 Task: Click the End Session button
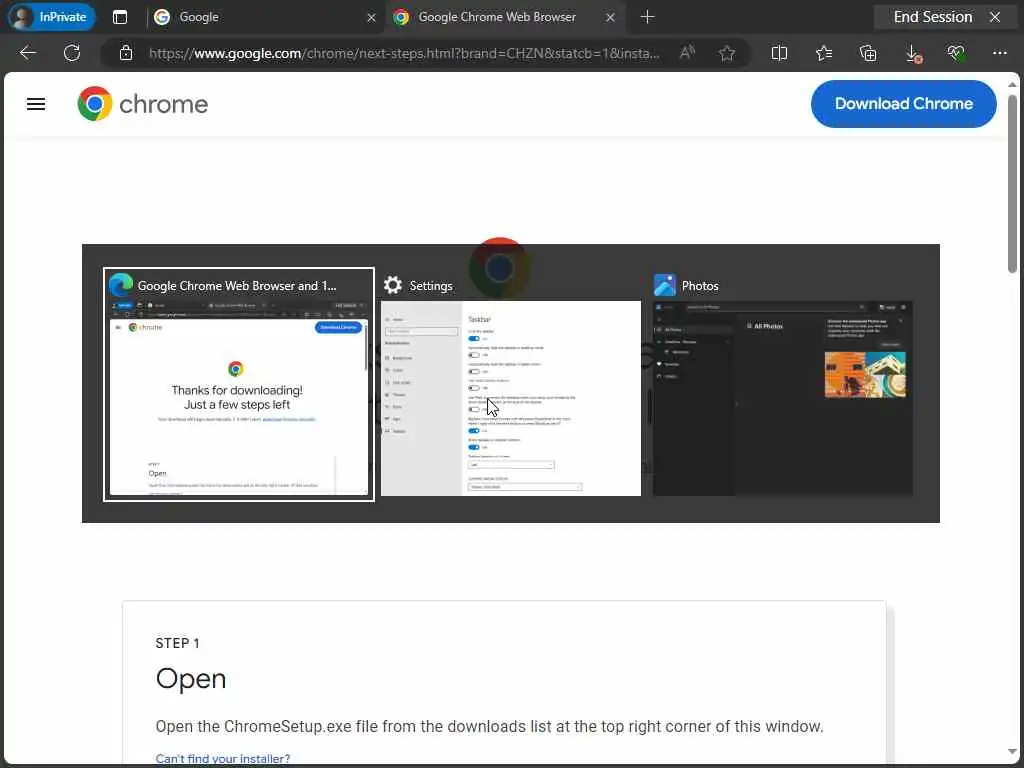point(946,17)
